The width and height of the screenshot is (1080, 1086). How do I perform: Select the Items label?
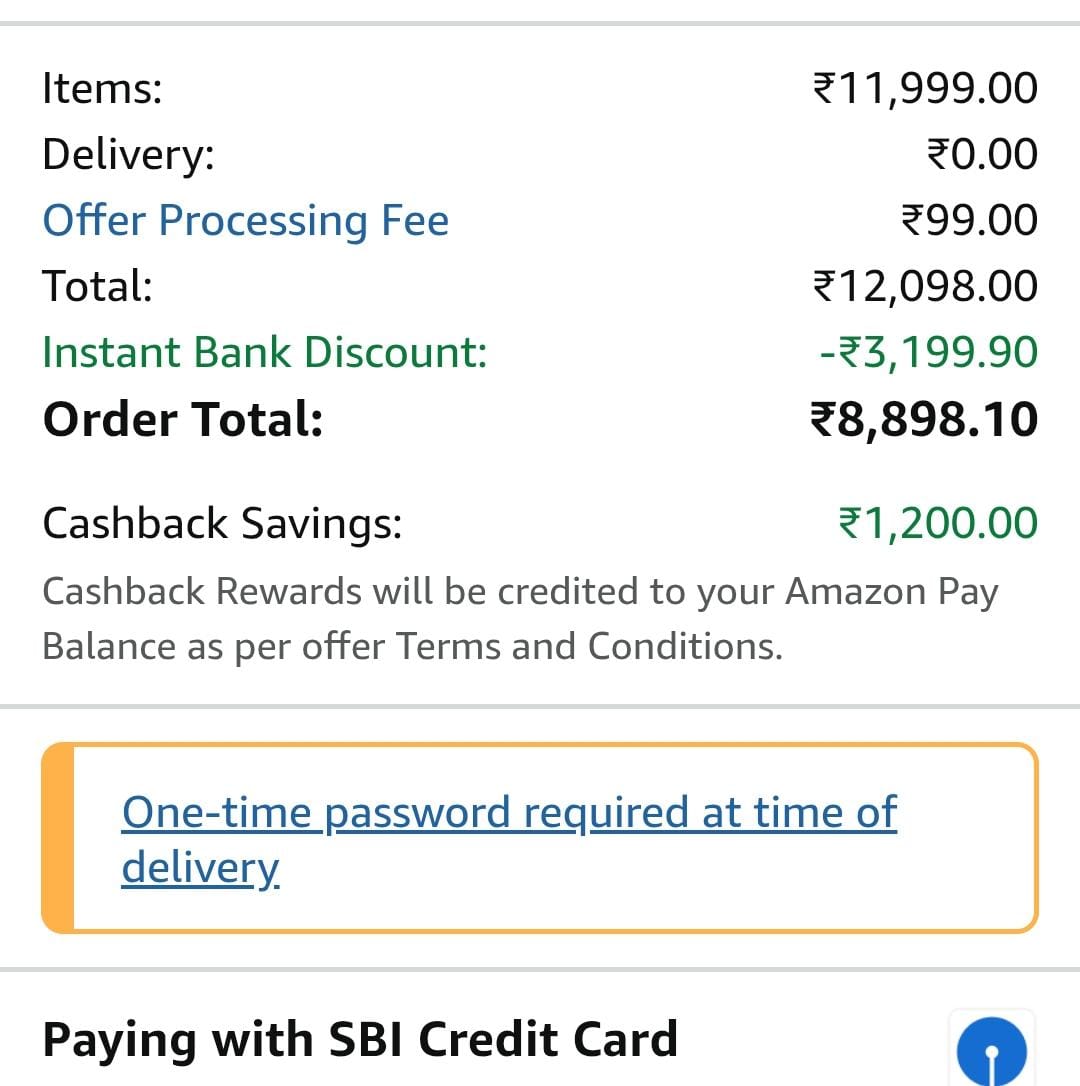click(x=102, y=89)
